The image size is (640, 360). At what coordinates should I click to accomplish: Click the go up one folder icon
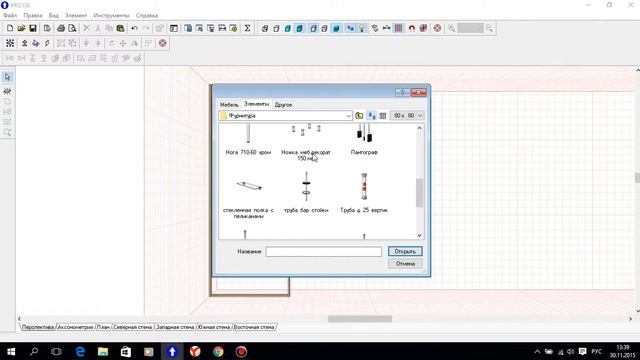[359, 116]
